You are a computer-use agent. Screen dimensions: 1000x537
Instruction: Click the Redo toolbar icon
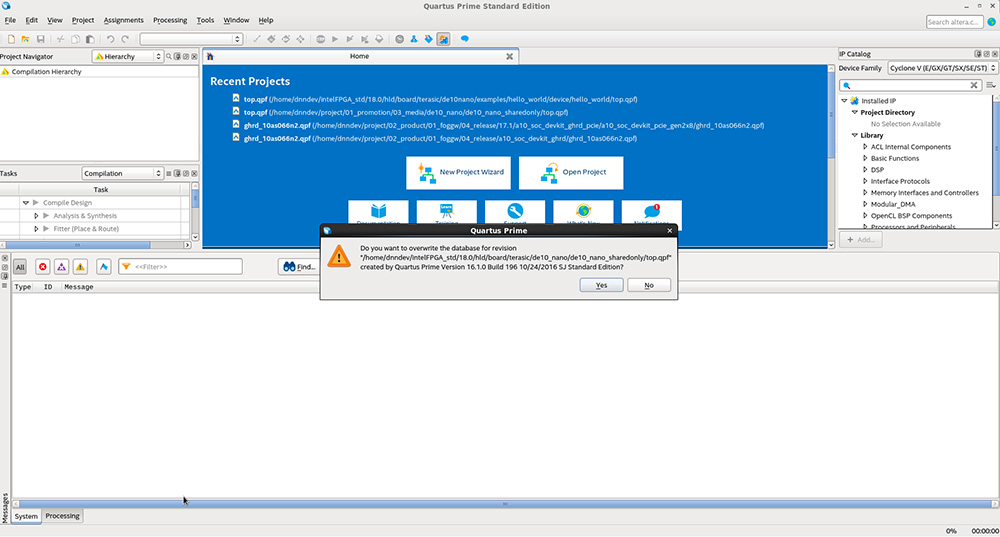coord(125,39)
